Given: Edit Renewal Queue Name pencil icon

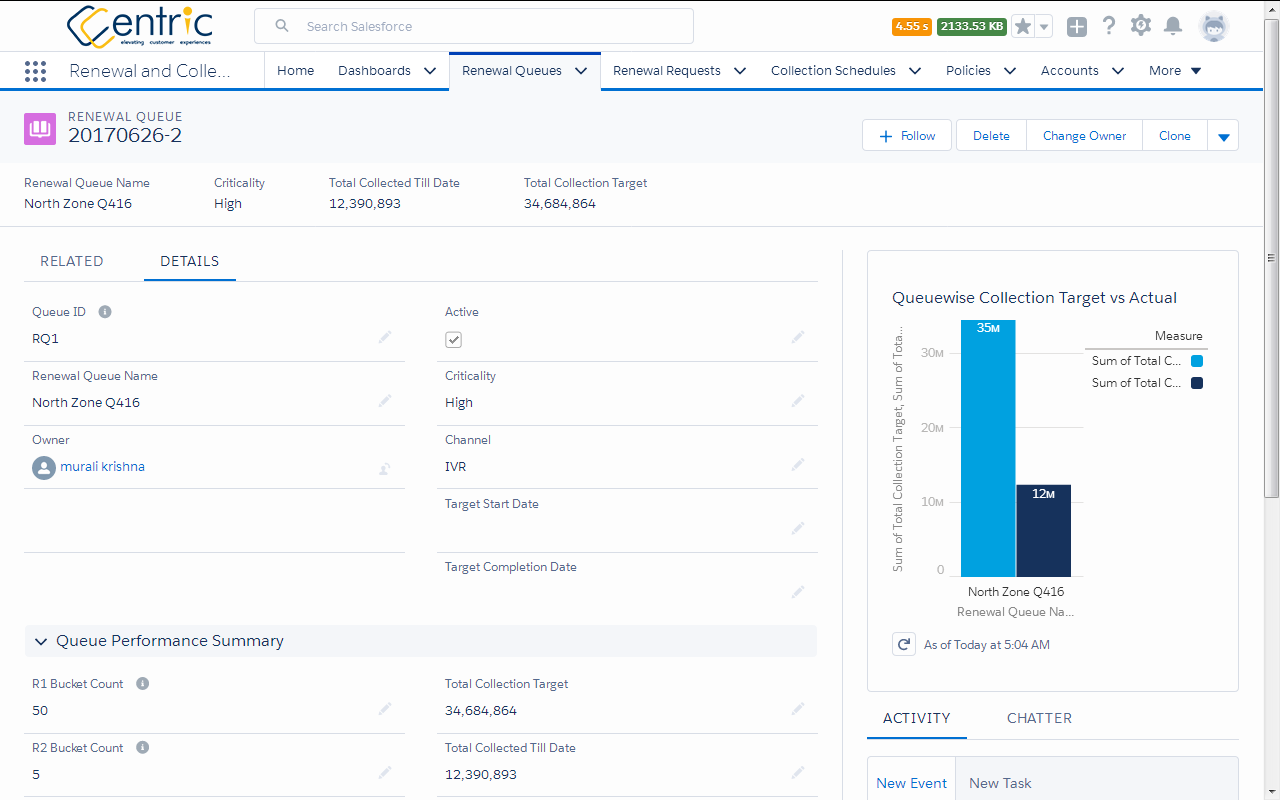Looking at the screenshot, I should [x=385, y=401].
